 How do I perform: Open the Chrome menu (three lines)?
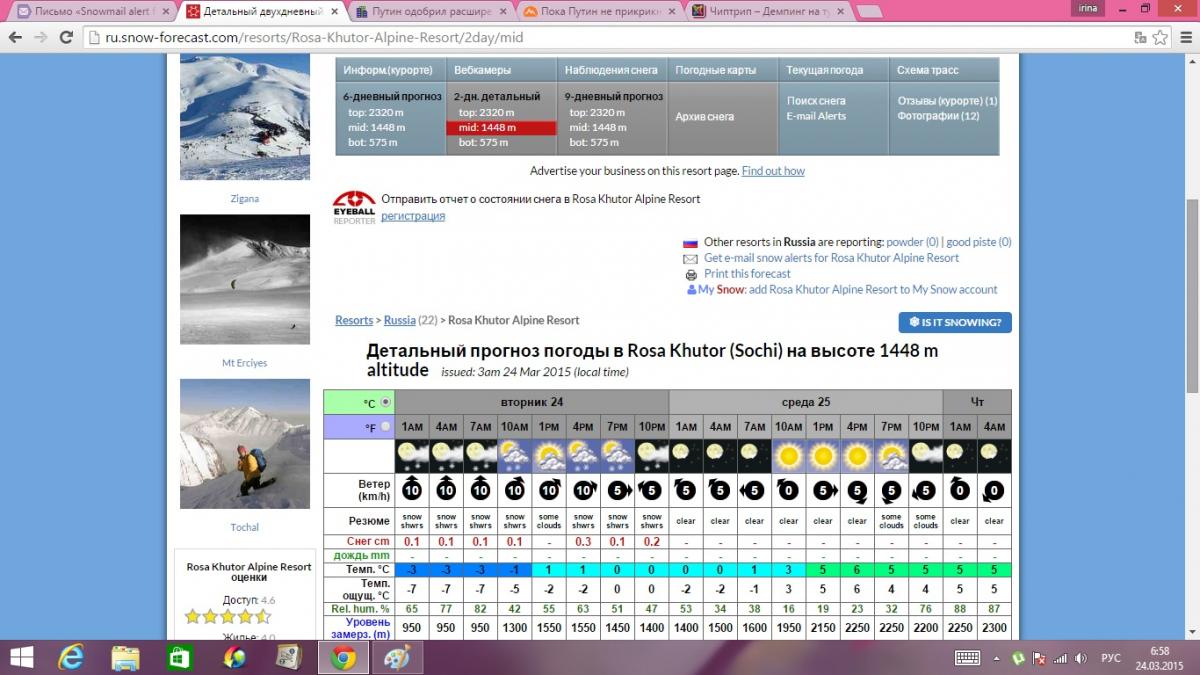(x=1185, y=37)
